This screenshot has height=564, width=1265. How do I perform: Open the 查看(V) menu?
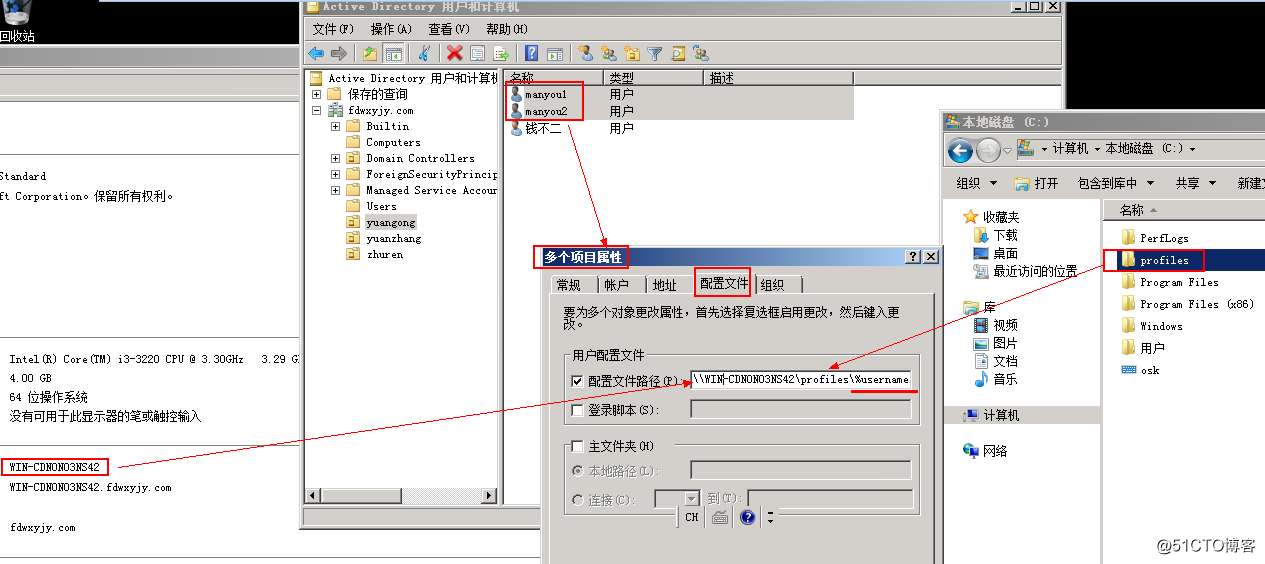(x=448, y=29)
